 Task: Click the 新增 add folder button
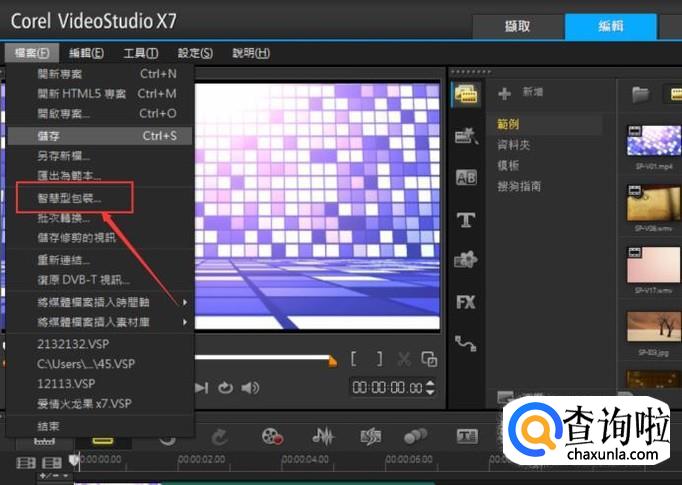coord(521,92)
